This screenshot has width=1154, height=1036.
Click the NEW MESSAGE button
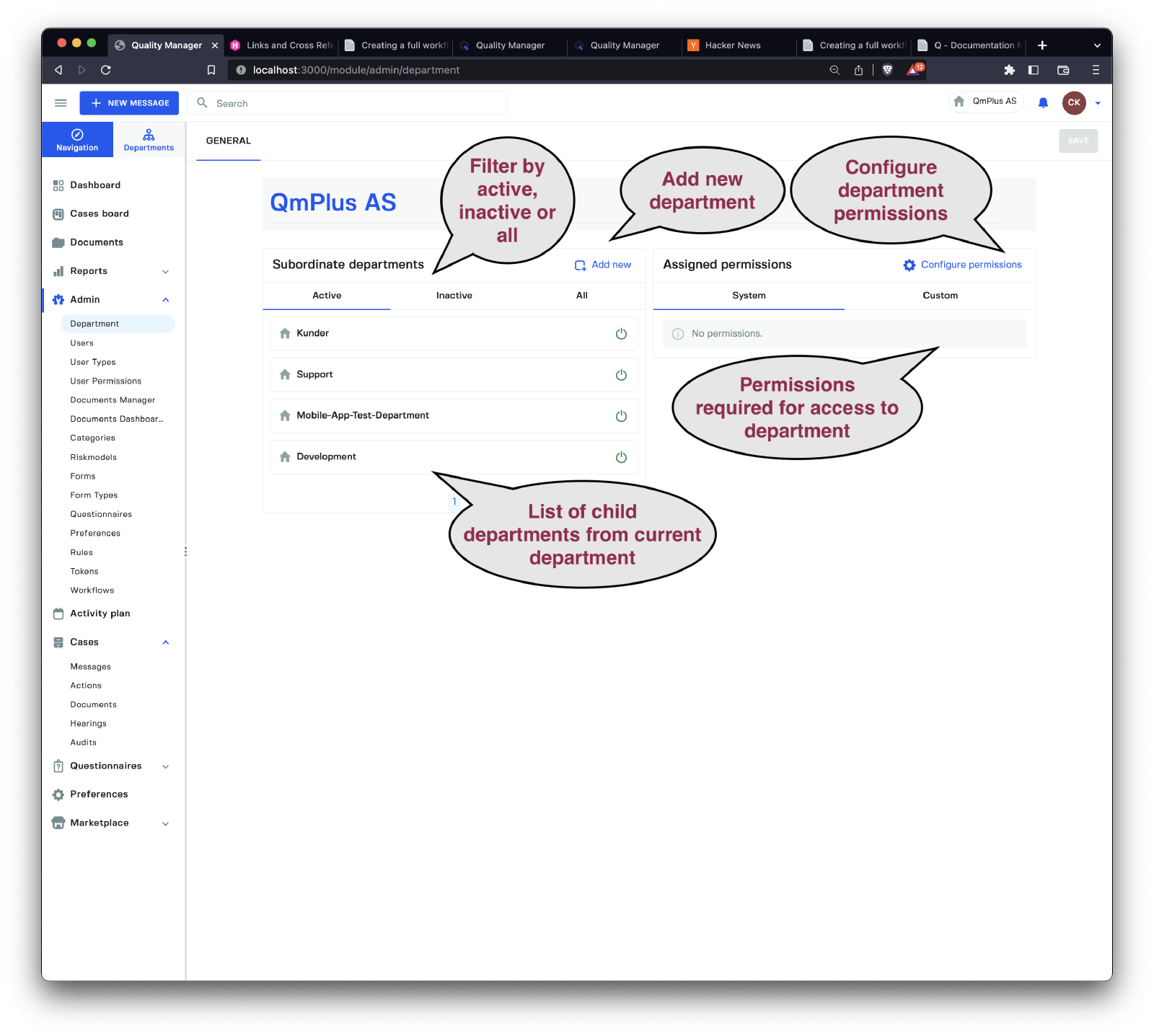pos(129,103)
